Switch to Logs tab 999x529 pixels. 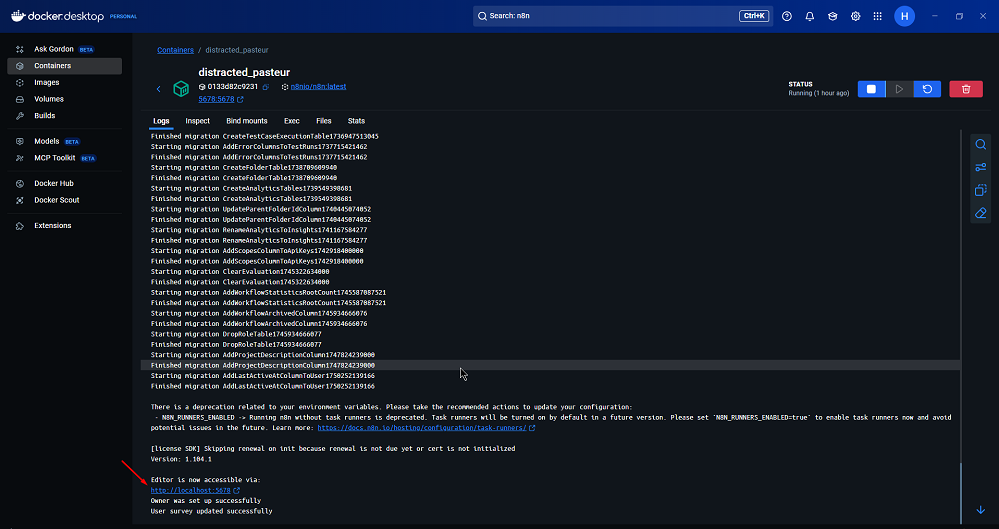pos(161,120)
